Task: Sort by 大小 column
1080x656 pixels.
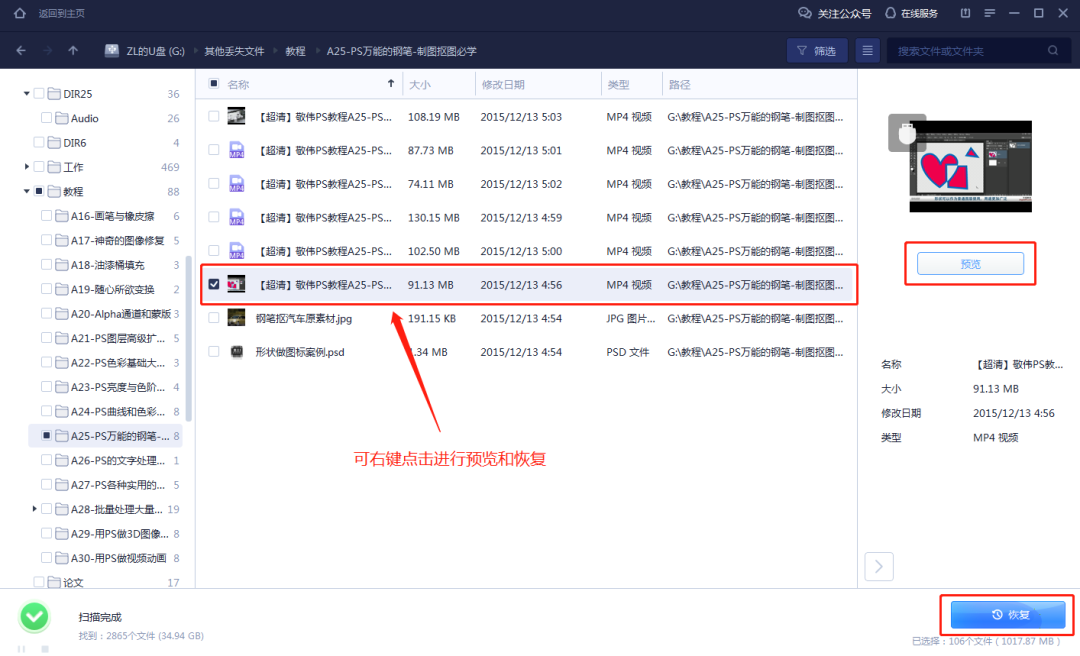Action: coord(419,84)
